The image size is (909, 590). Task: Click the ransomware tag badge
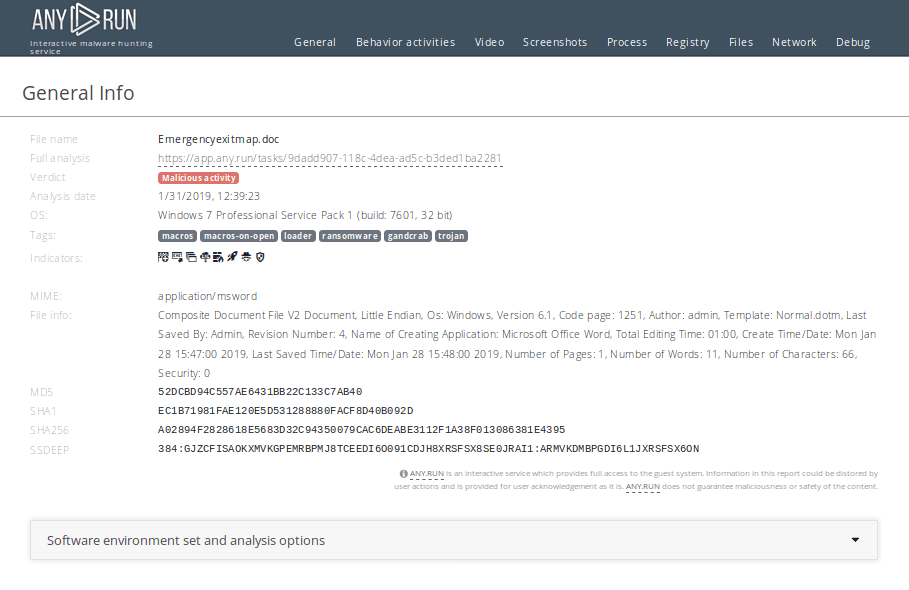(350, 236)
